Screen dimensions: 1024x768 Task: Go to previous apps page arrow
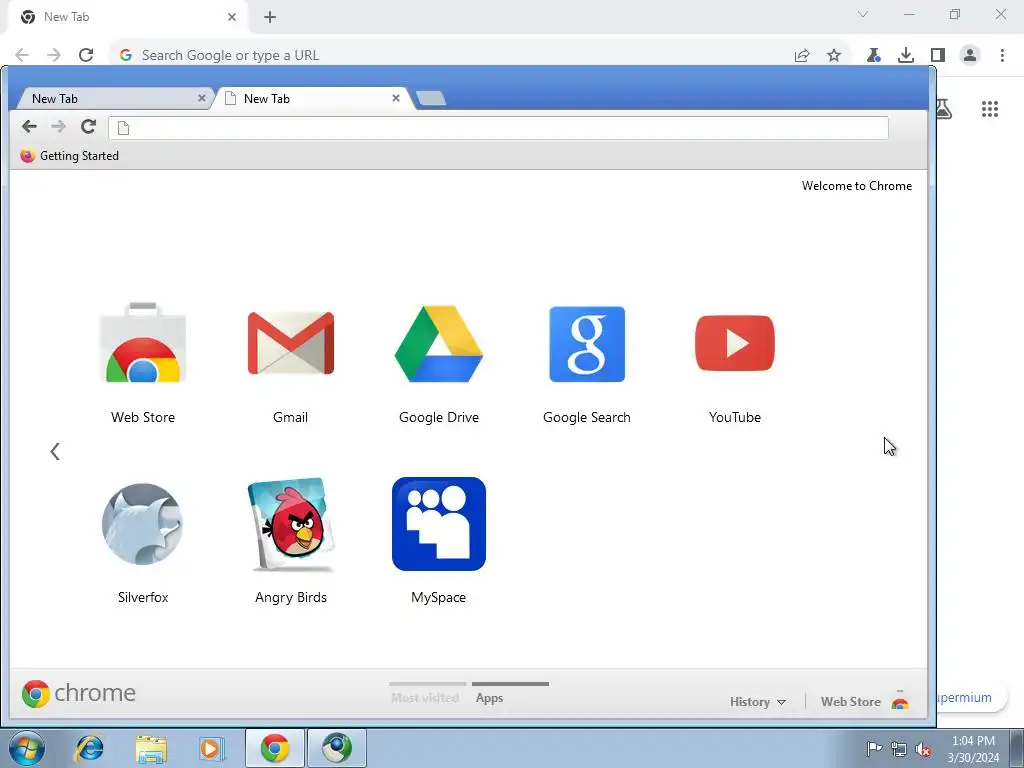55,451
